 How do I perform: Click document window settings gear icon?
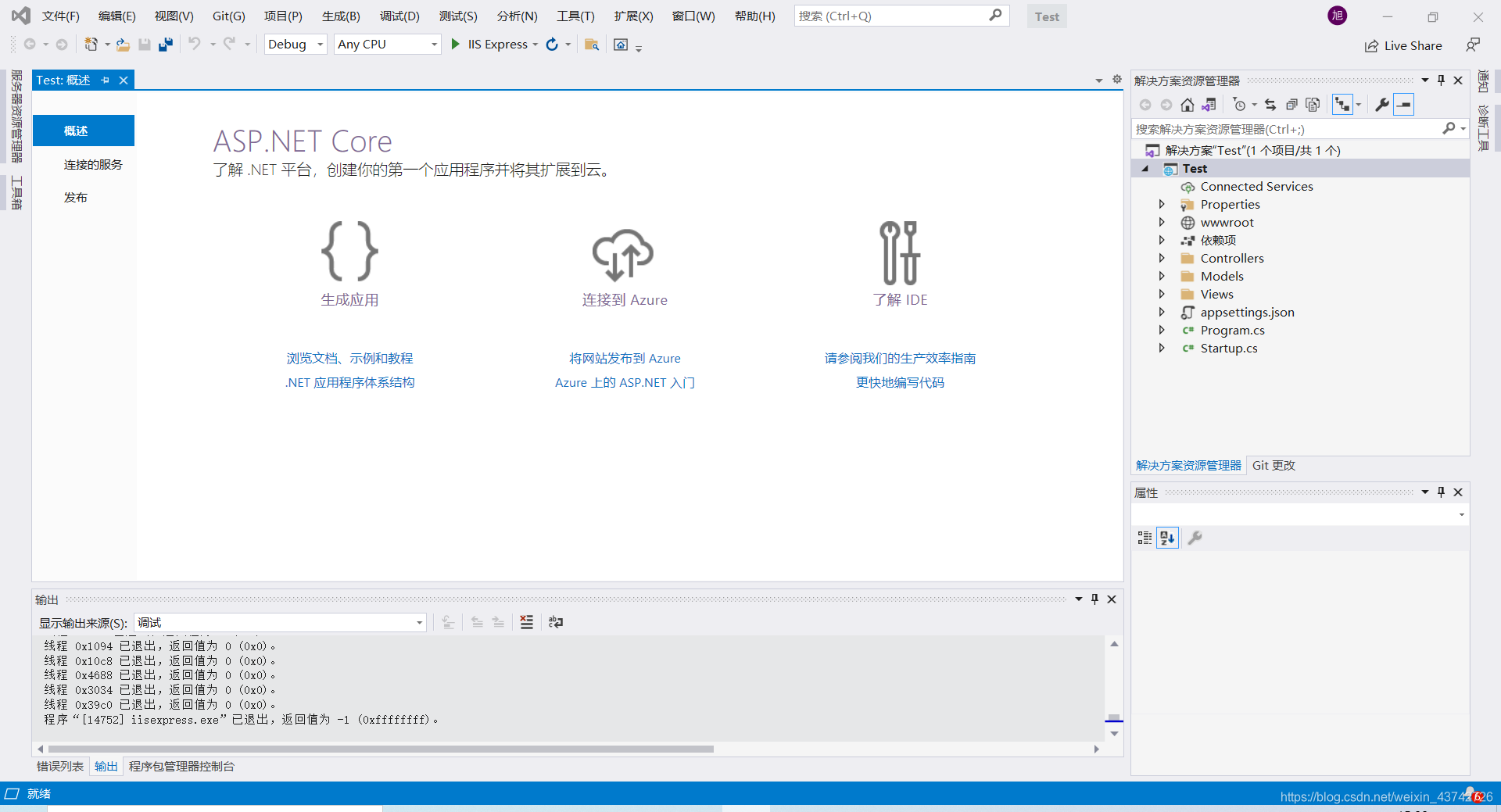tap(1117, 80)
